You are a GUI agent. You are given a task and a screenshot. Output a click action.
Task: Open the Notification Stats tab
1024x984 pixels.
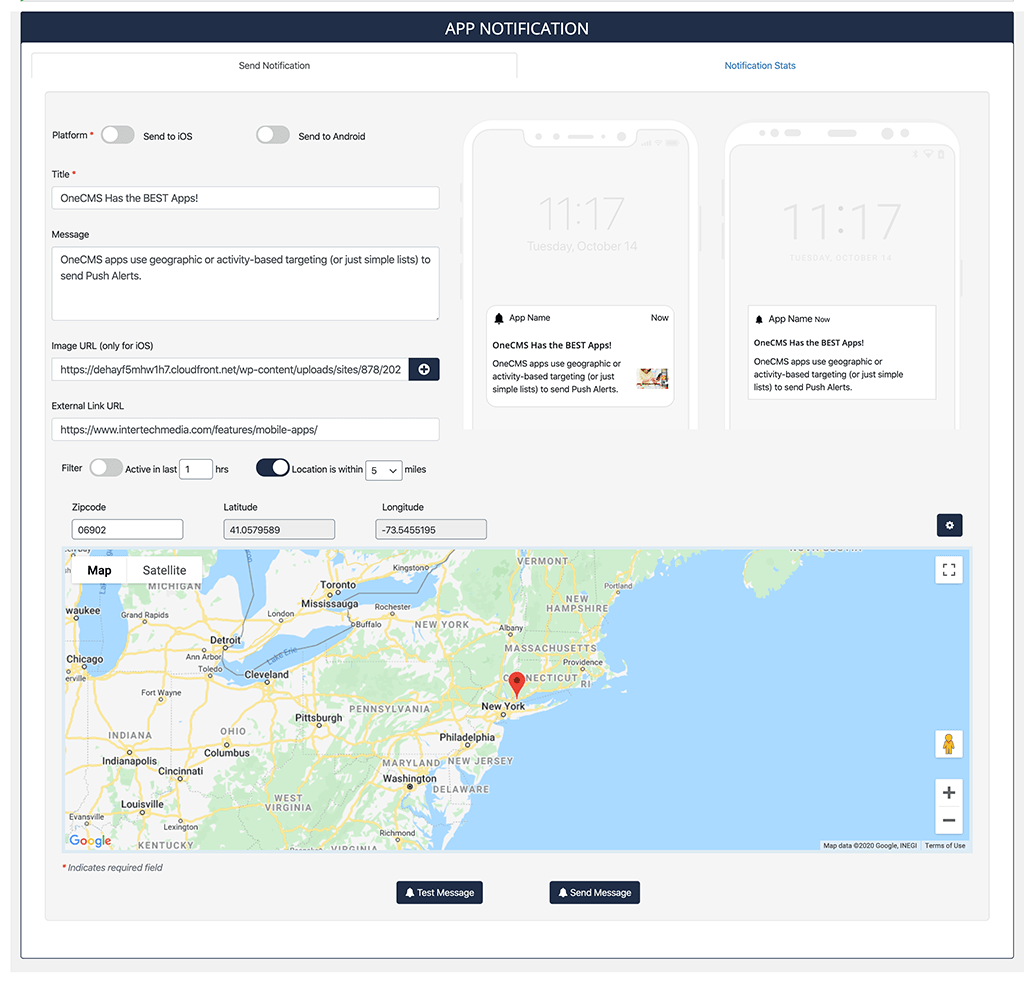click(760, 65)
